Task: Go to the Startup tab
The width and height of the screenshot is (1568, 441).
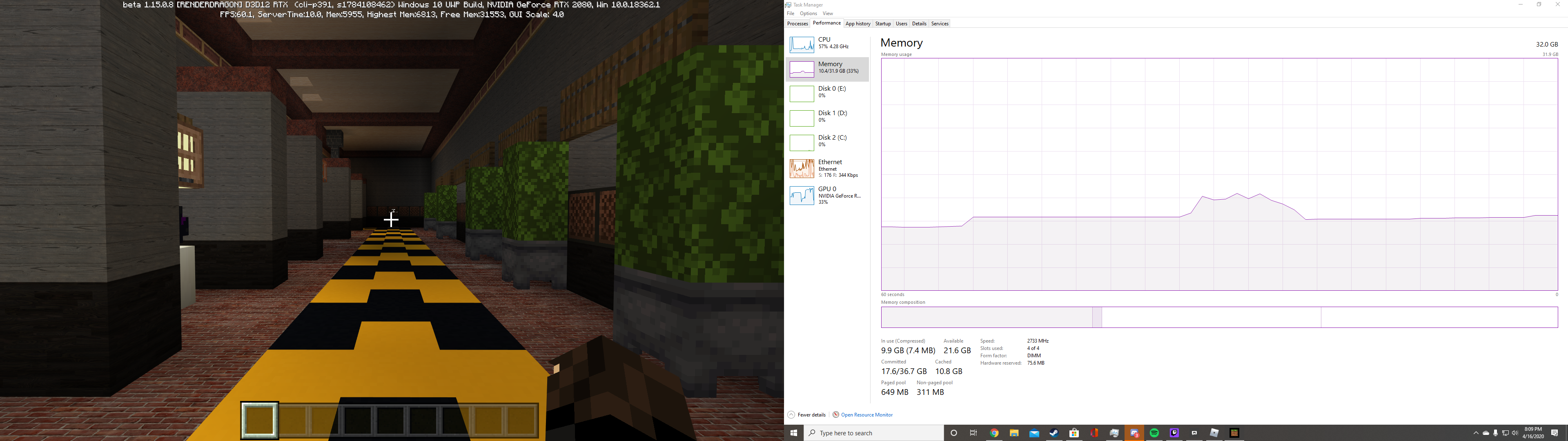Action: (x=882, y=24)
